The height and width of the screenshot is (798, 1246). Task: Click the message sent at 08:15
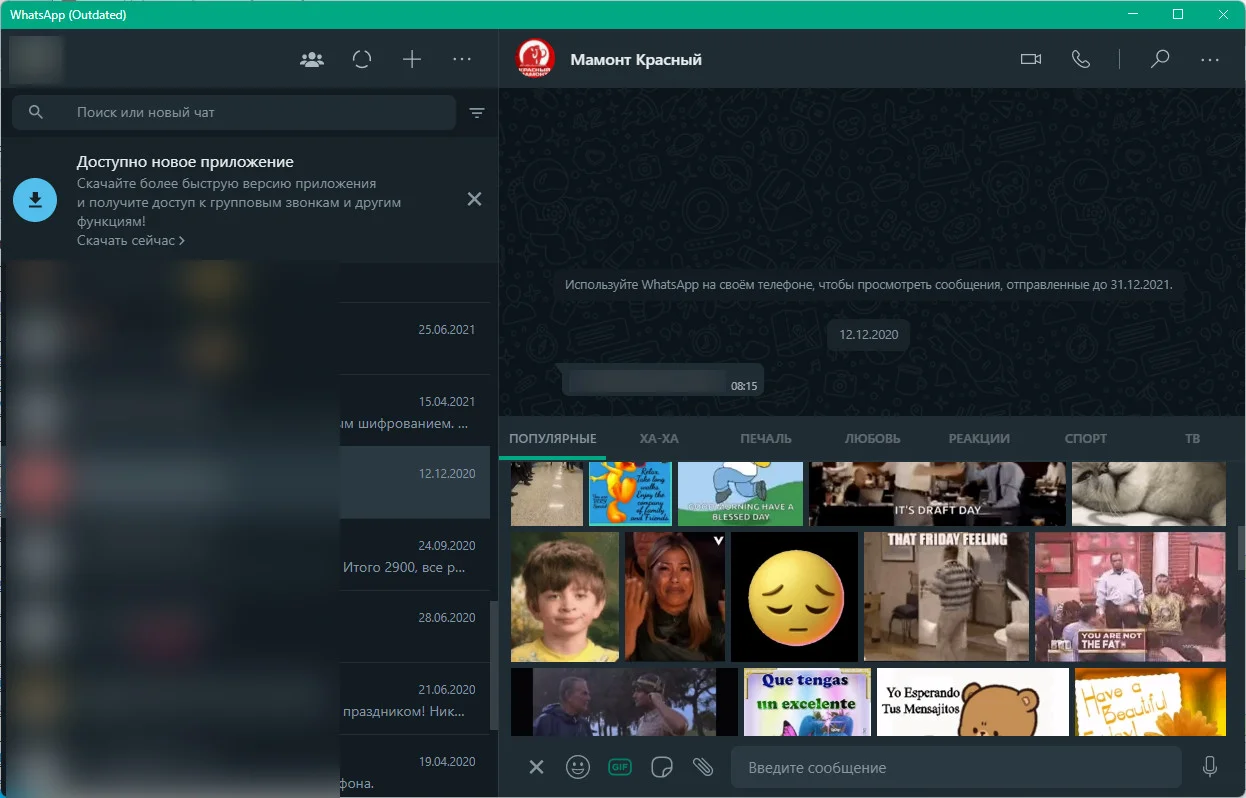[x=662, y=380]
